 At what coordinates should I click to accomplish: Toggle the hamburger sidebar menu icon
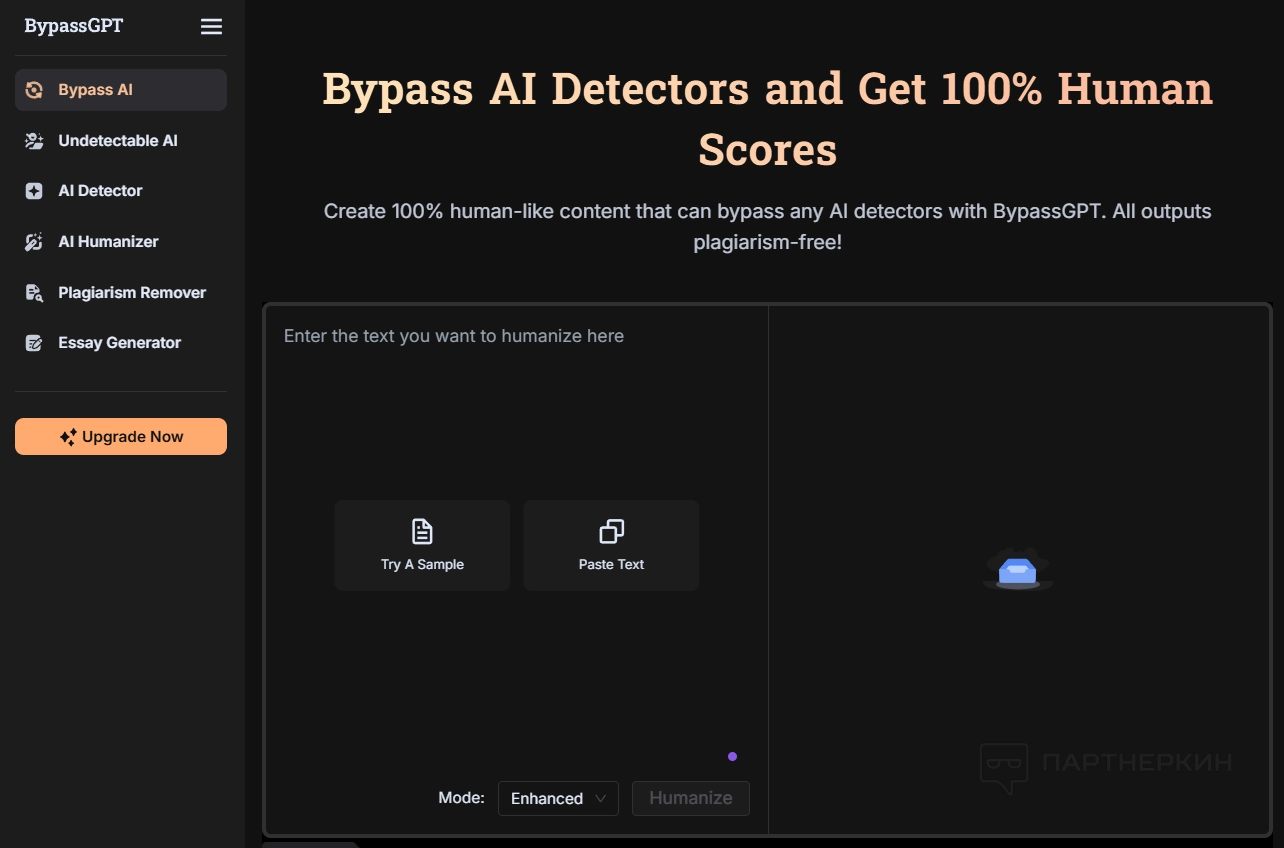coord(211,27)
